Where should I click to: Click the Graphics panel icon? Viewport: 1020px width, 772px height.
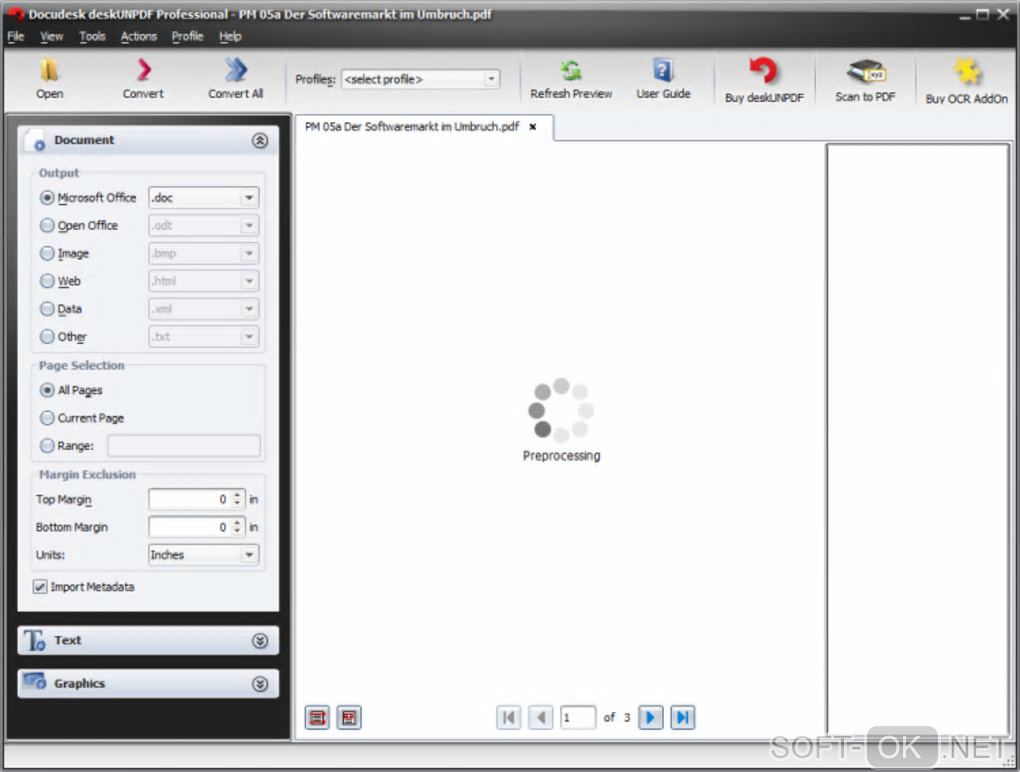click(x=34, y=682)
